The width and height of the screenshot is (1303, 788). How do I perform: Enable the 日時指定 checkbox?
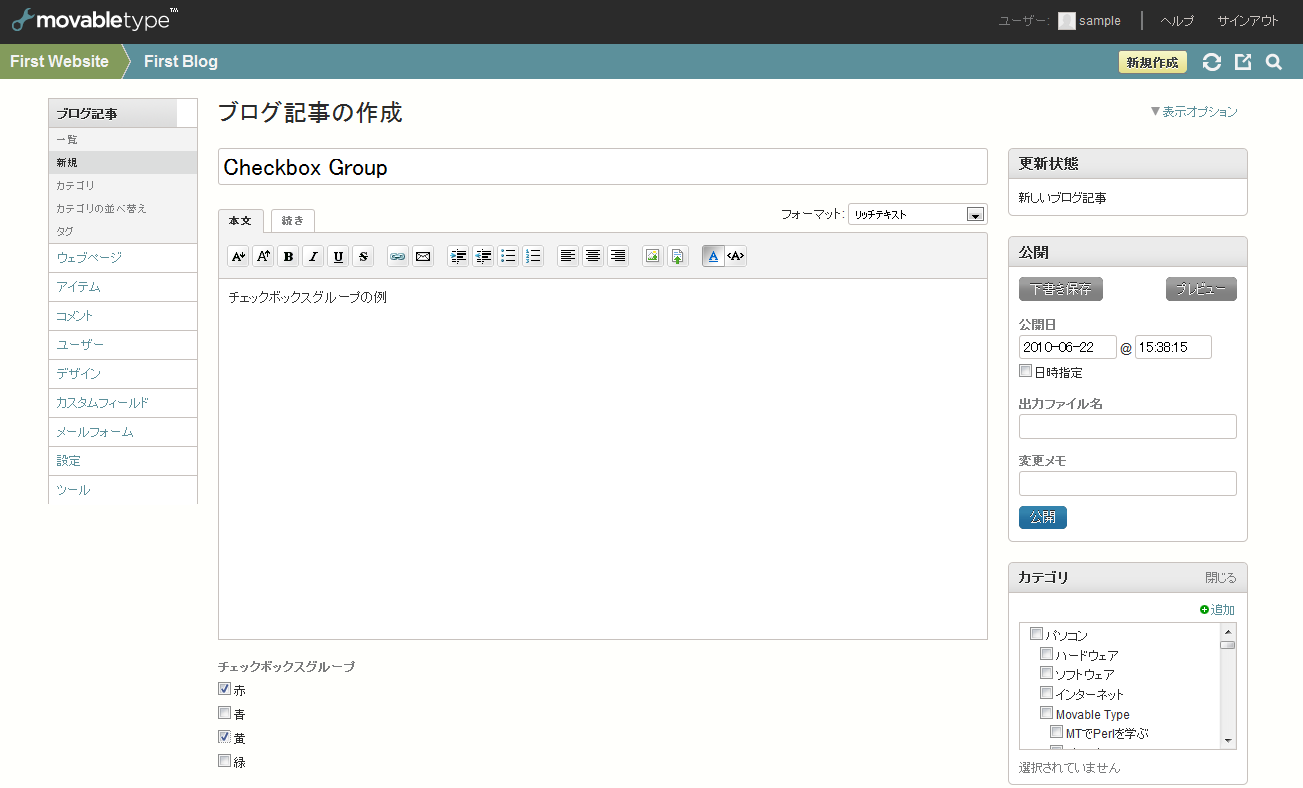pyautogui.click(x=1025, y=371)
